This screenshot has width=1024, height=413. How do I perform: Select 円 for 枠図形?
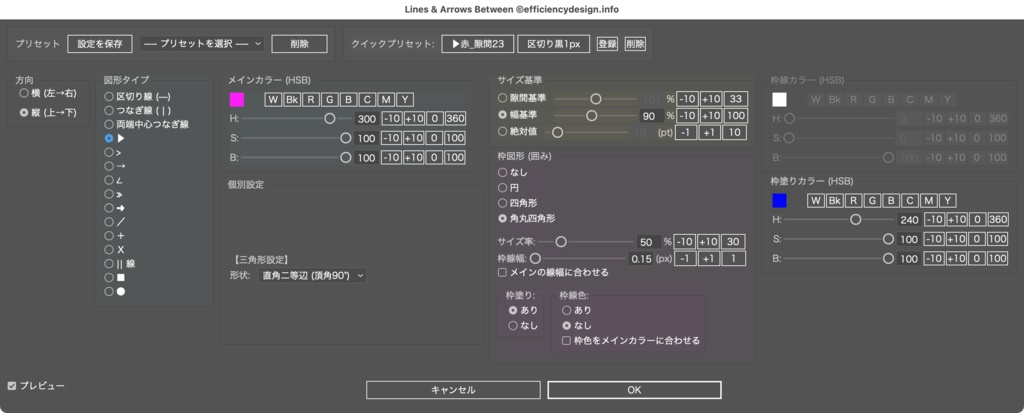click(x=509, y=188)
